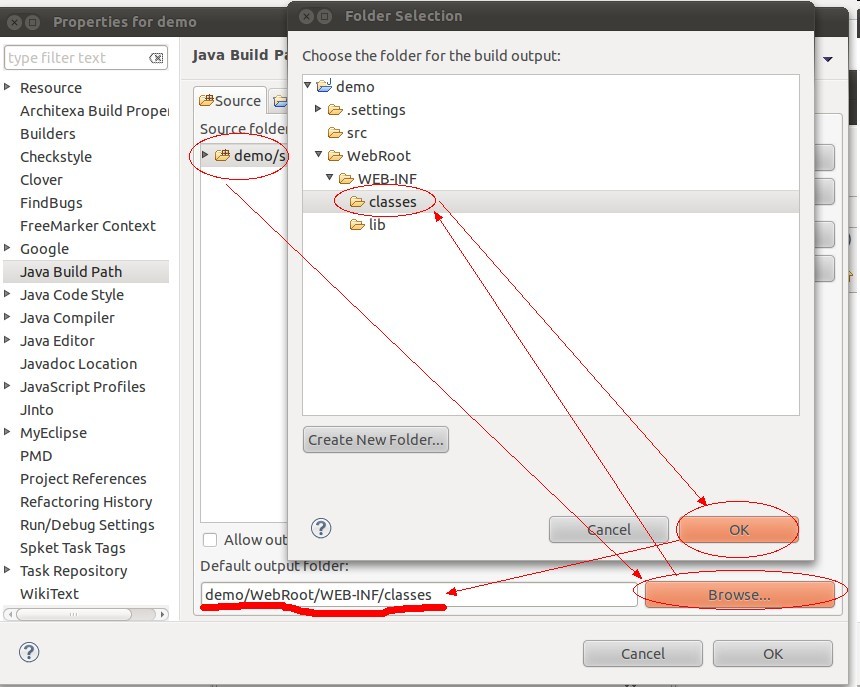Select Project References in sidebar
Screen dimensions: 860x687
(83, 479)
